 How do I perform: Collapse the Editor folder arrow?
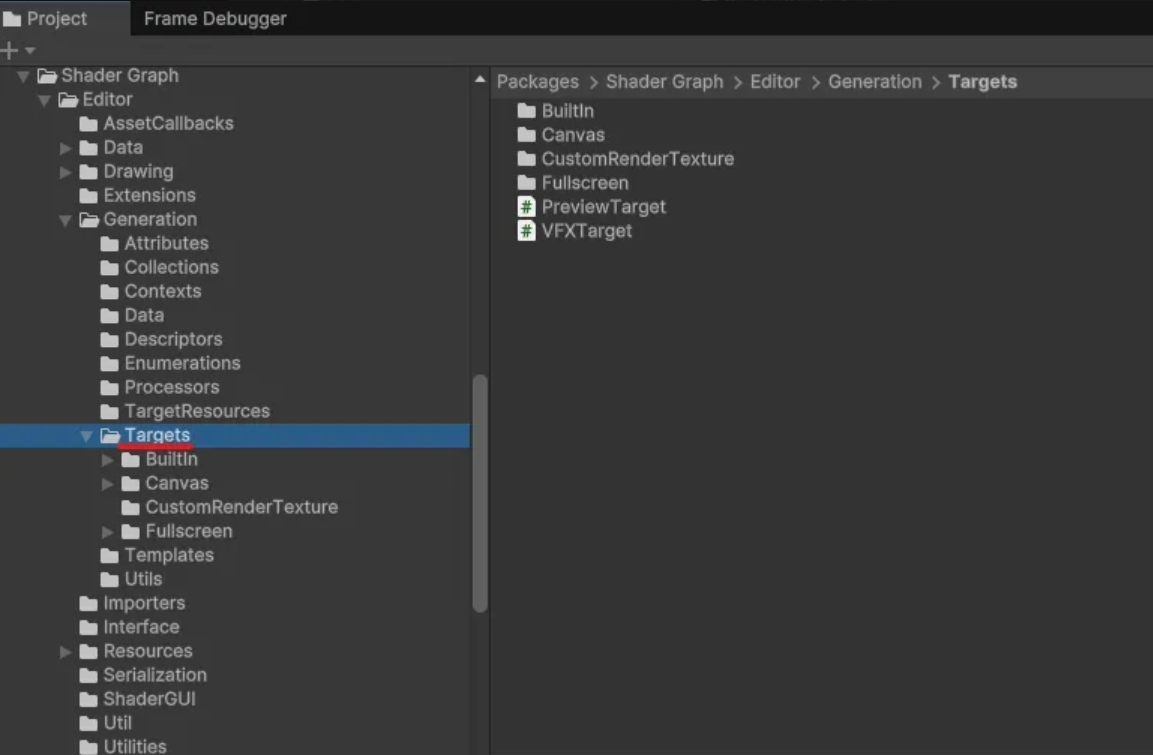pos(44,100)
